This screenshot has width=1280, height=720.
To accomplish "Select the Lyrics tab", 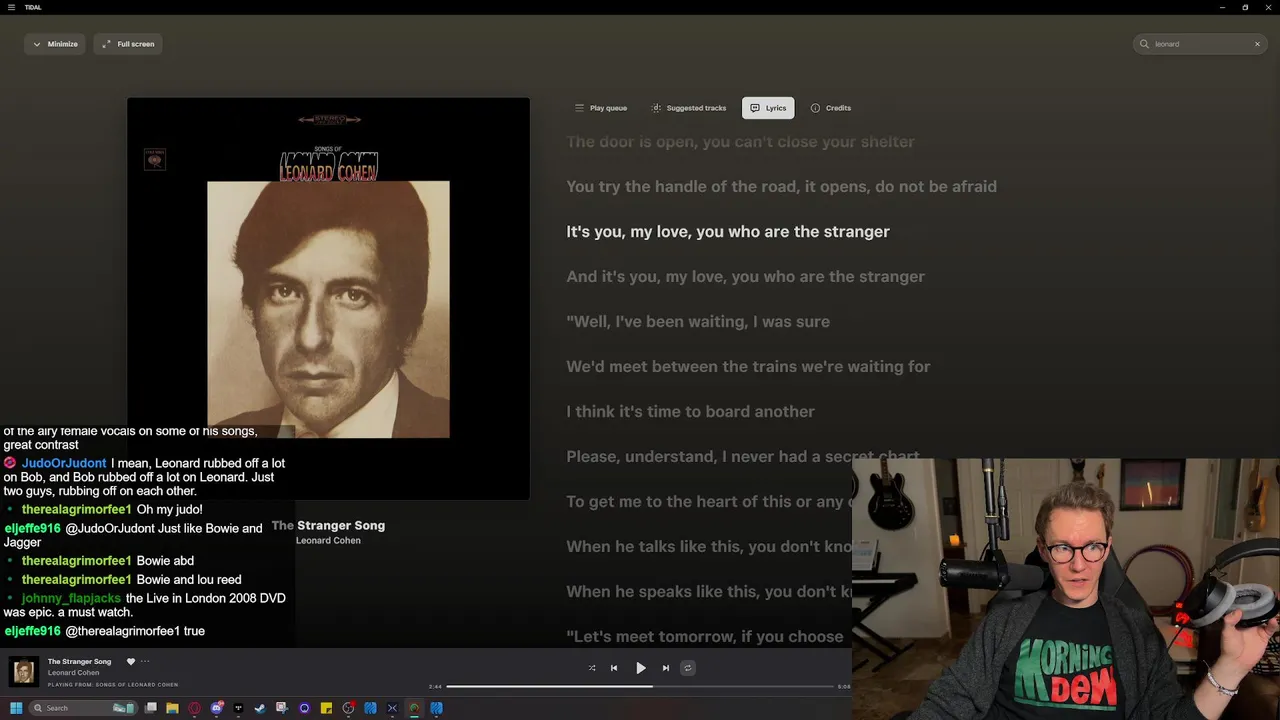I will [x=768, y=108].
